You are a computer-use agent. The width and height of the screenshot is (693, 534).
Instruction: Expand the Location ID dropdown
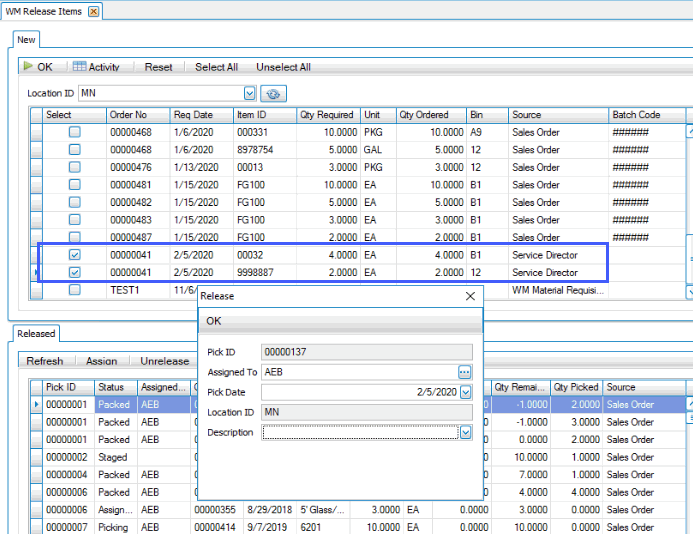tap(250, 94)
